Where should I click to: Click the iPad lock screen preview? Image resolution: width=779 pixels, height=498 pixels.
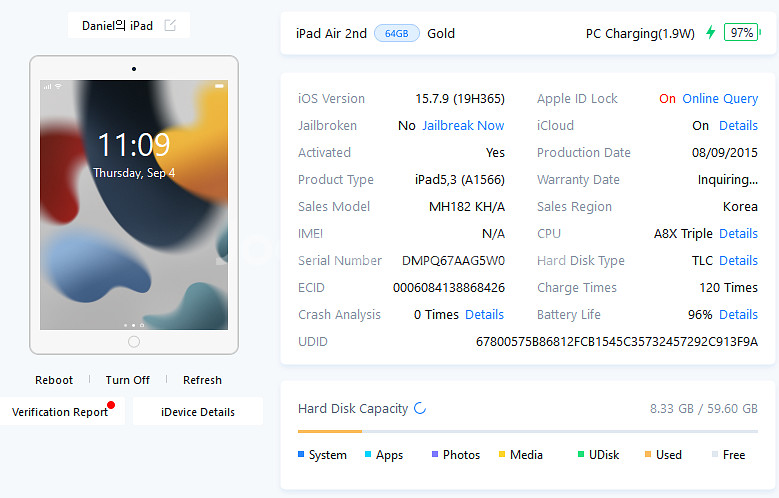coord(134,203)
